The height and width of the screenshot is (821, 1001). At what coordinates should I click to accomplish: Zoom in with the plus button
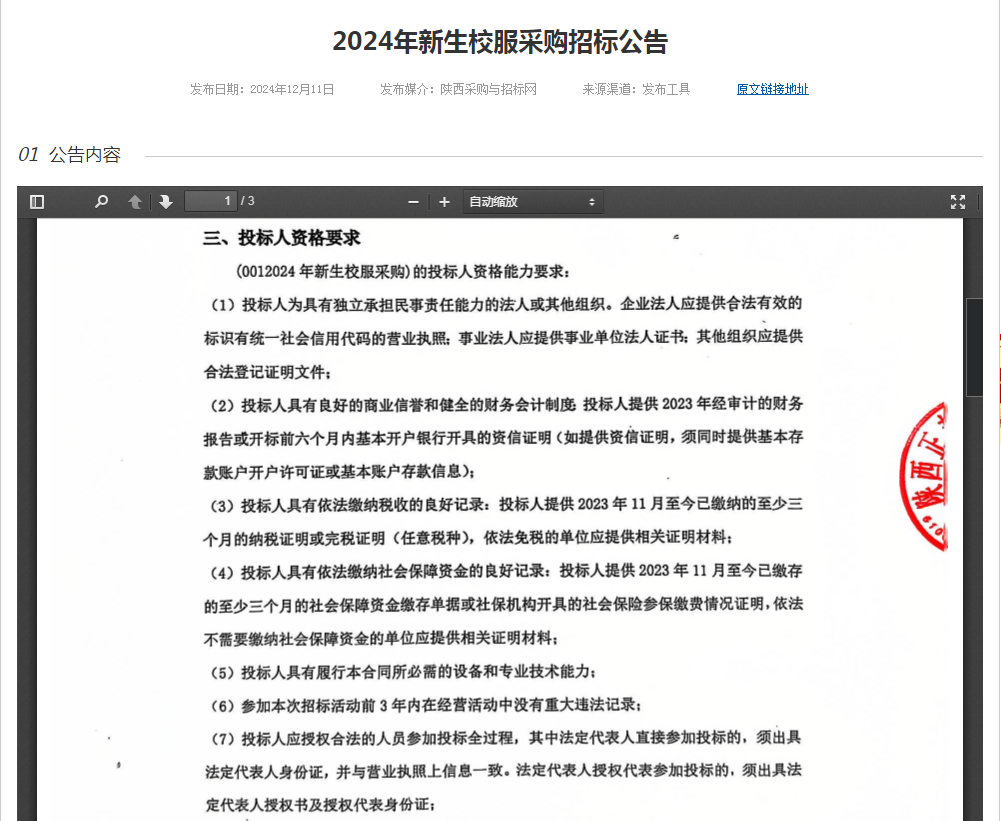tap(445, 202)
